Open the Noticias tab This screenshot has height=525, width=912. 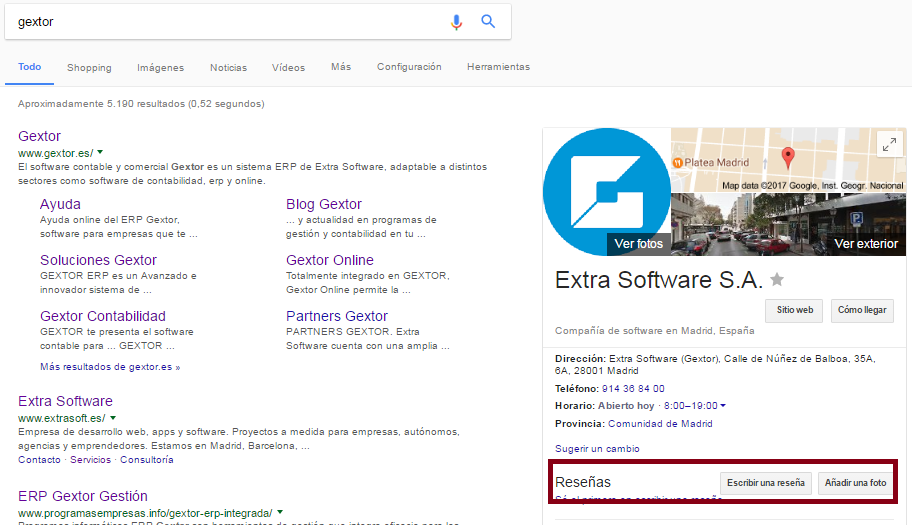(x=229, y=67)
